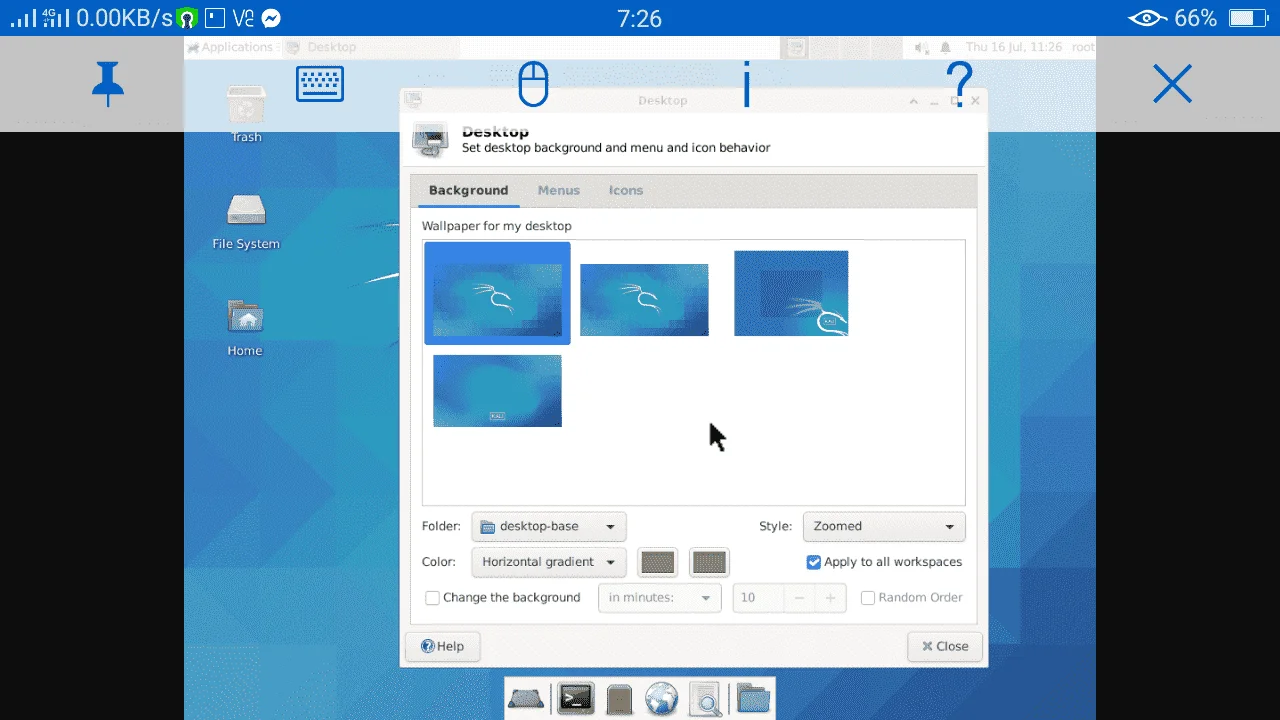Pick the first color swatch
This screenshot has height=720, width=1280.
(657, 562)
